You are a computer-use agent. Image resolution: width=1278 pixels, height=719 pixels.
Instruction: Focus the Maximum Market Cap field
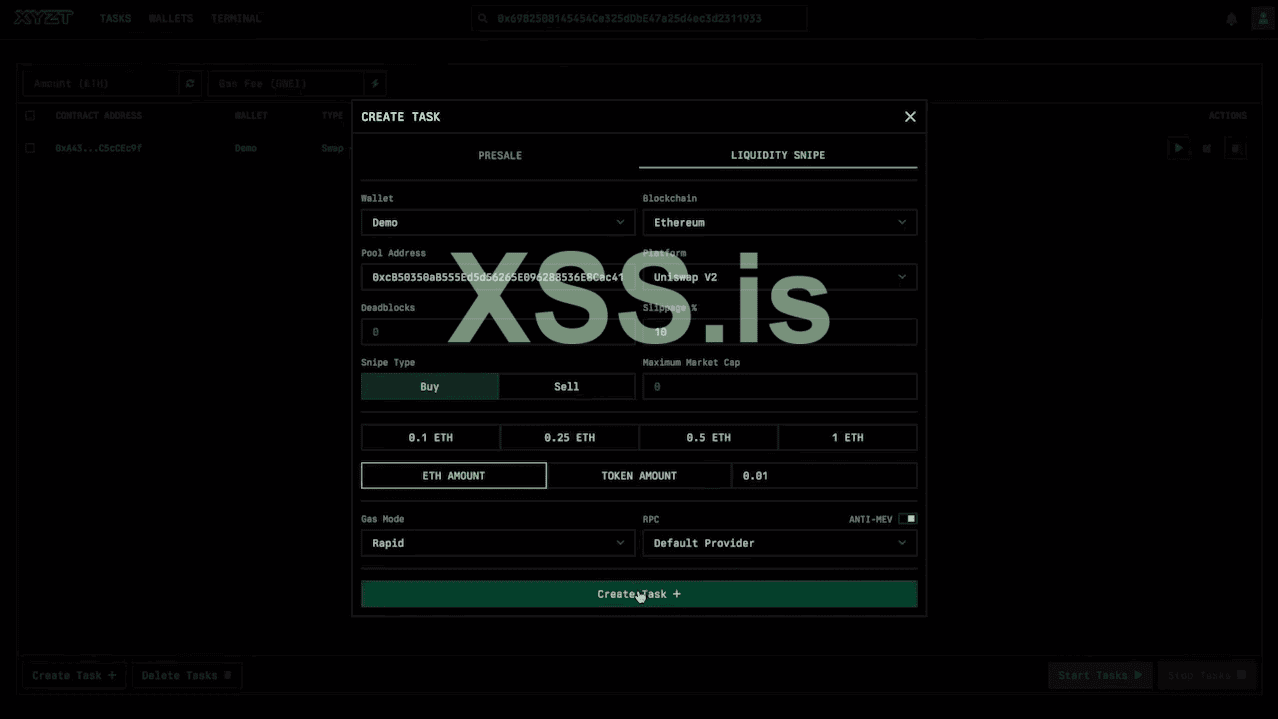pos(780,387)
